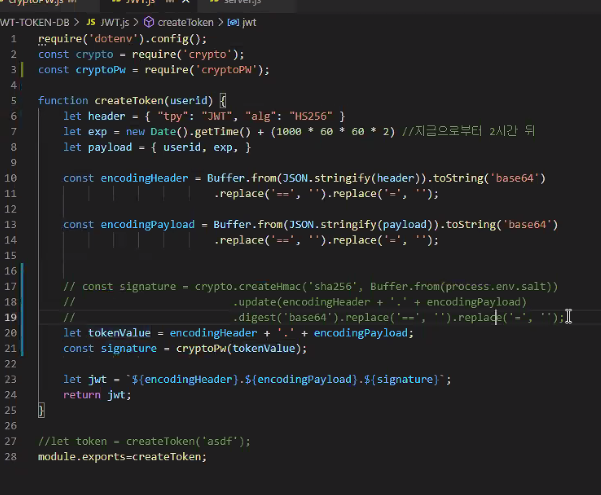Click line number 19 in the gutter

coord(11,317)
